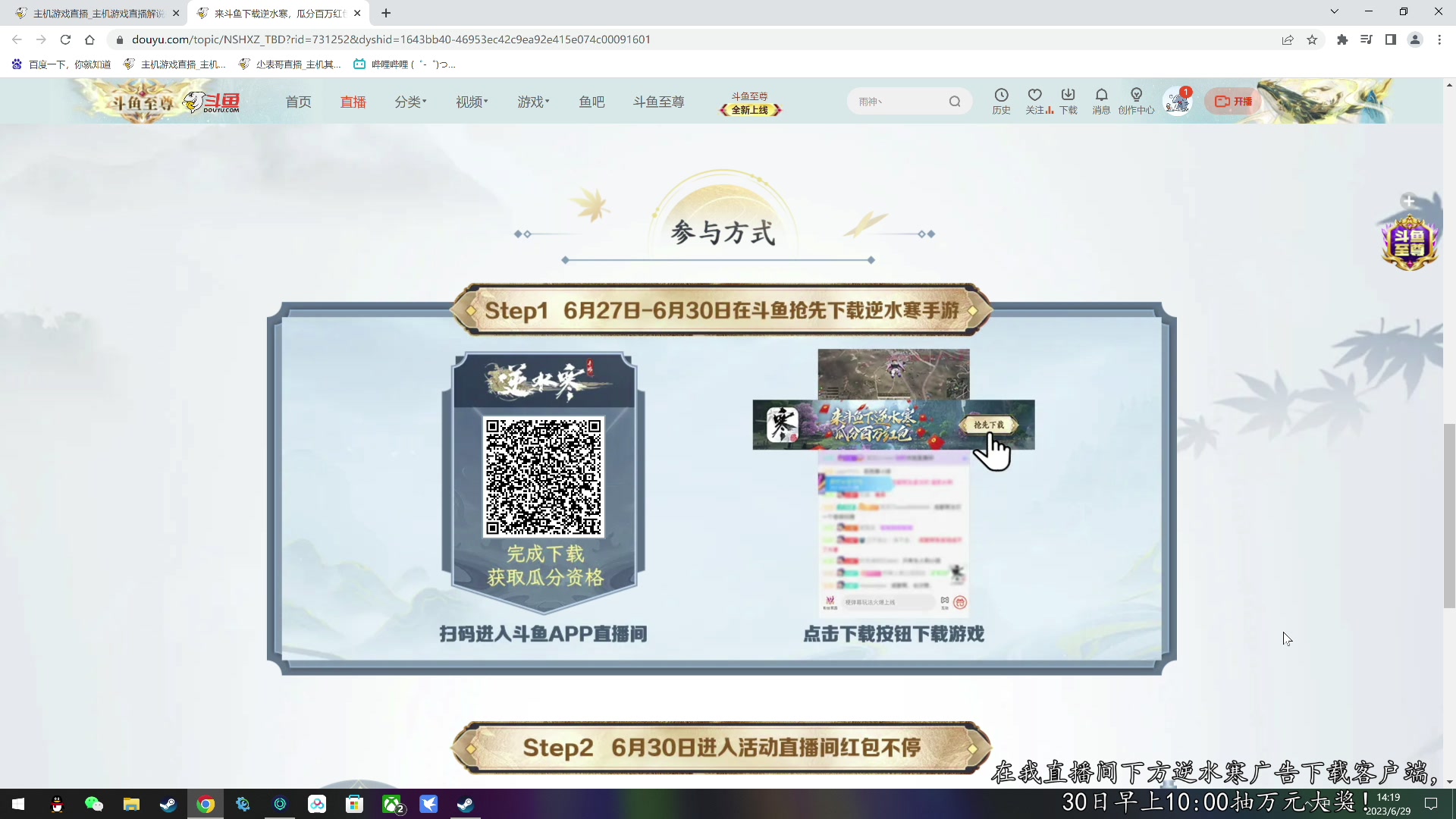The width and height of the screenshot is (1456, 819).
Task: Click the search magnifier icon
Action: pos(955,101)
